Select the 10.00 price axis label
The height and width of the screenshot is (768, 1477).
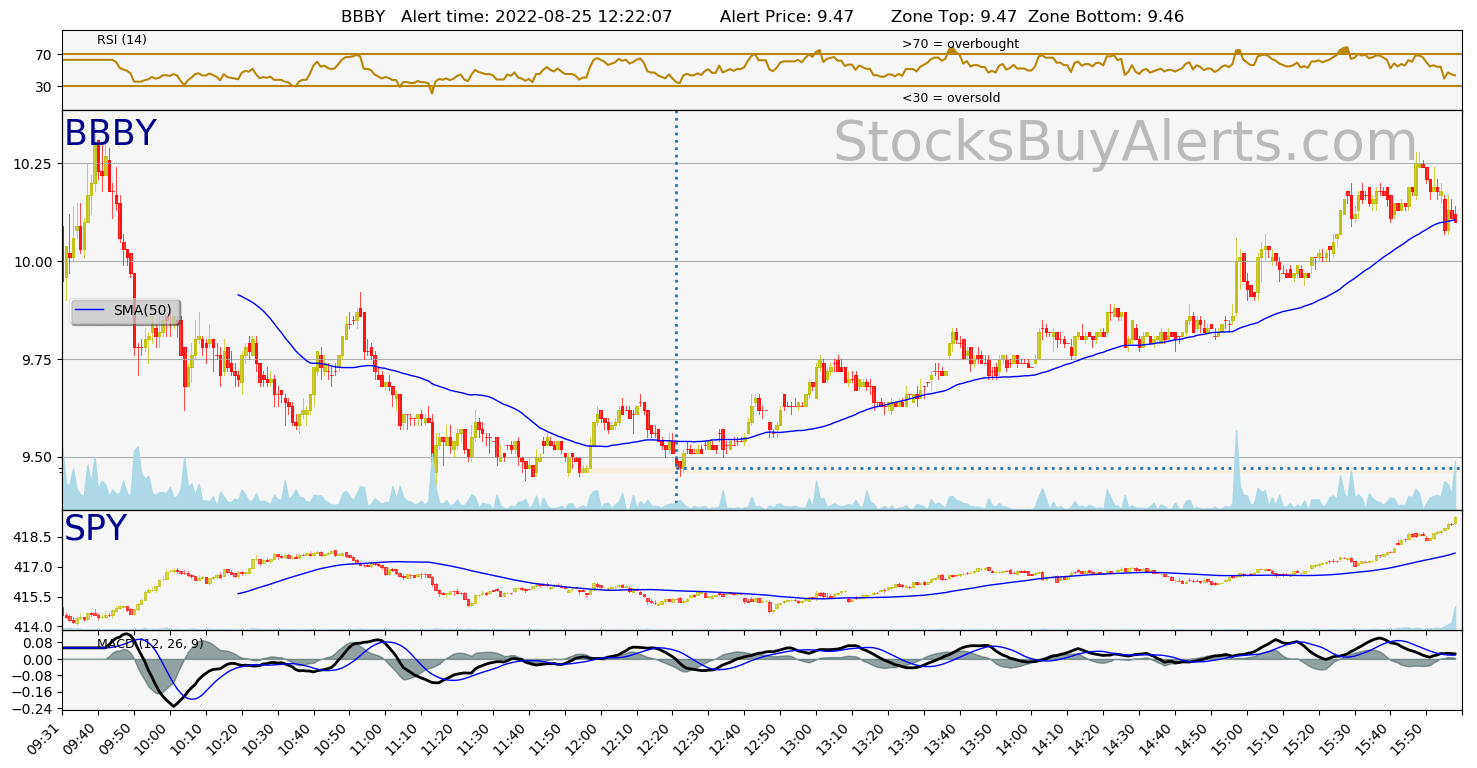click(x=34, y=261)
